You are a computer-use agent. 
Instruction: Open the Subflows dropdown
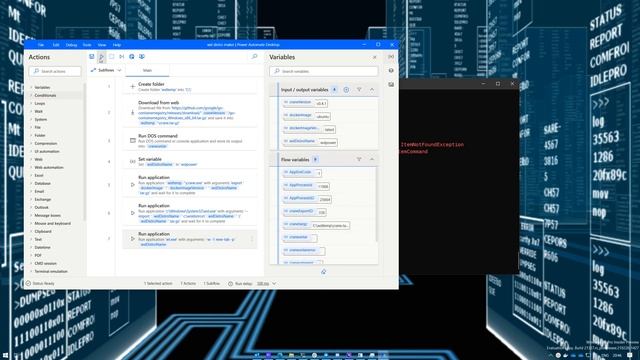coord(106,70)
